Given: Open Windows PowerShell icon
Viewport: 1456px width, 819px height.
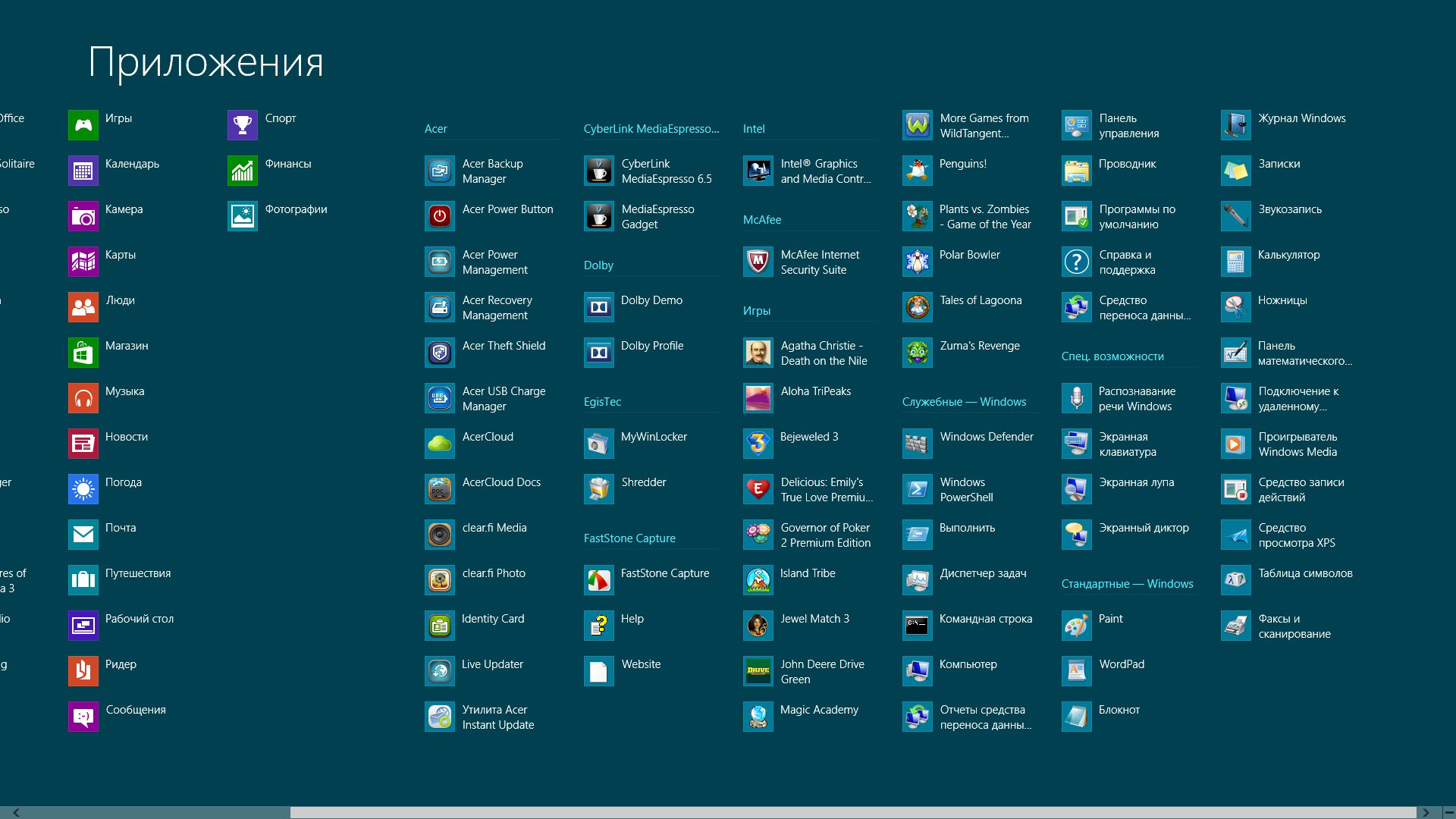Looking at the screenshot, I should click(917, 489).
